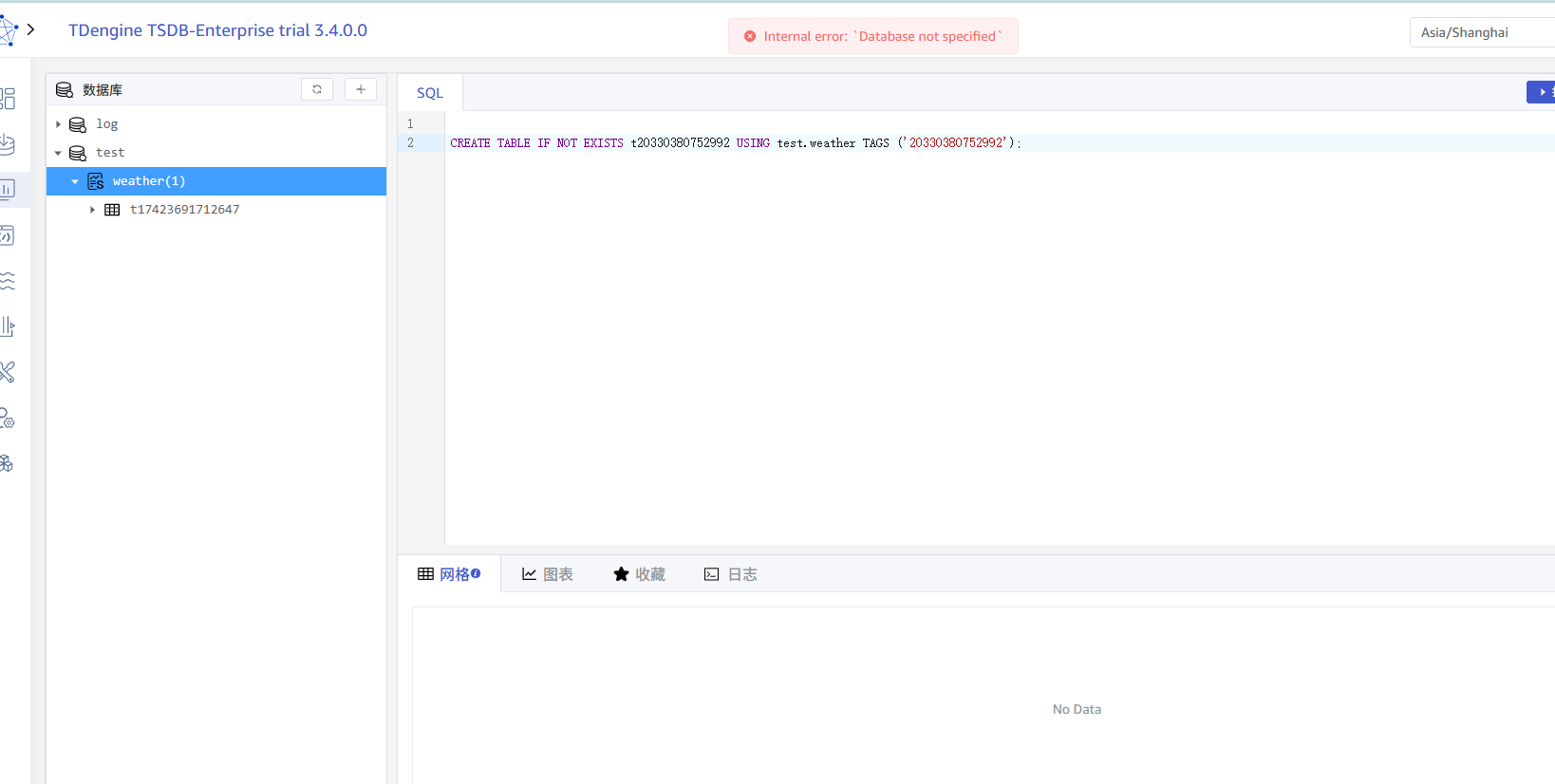Expand the log database node
Image resolution: width=1555 pixels, height=784 pixels.
58,124
